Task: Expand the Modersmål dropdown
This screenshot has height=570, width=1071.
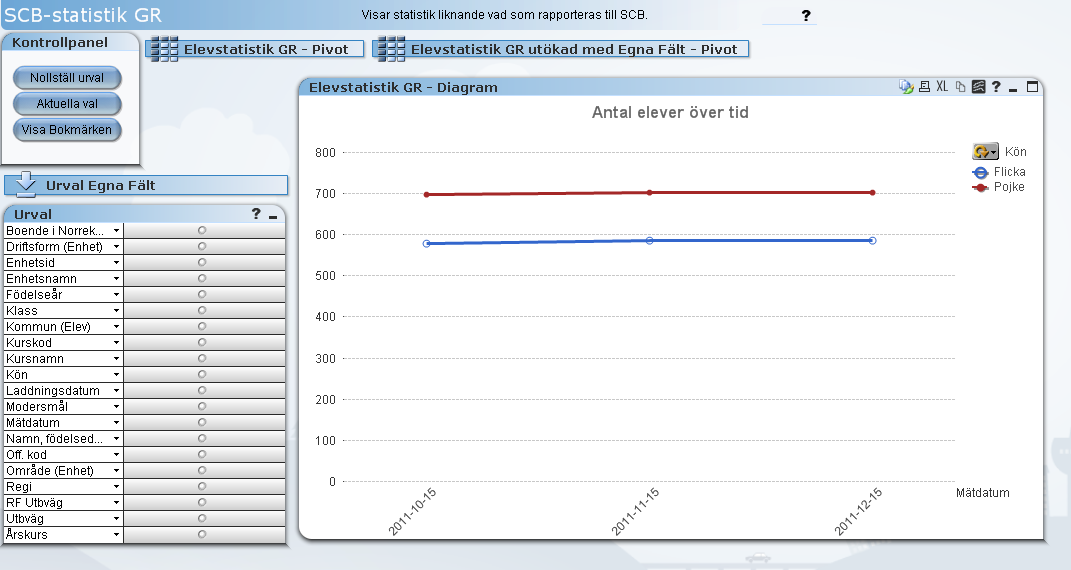Action: (x=116, y=407)
